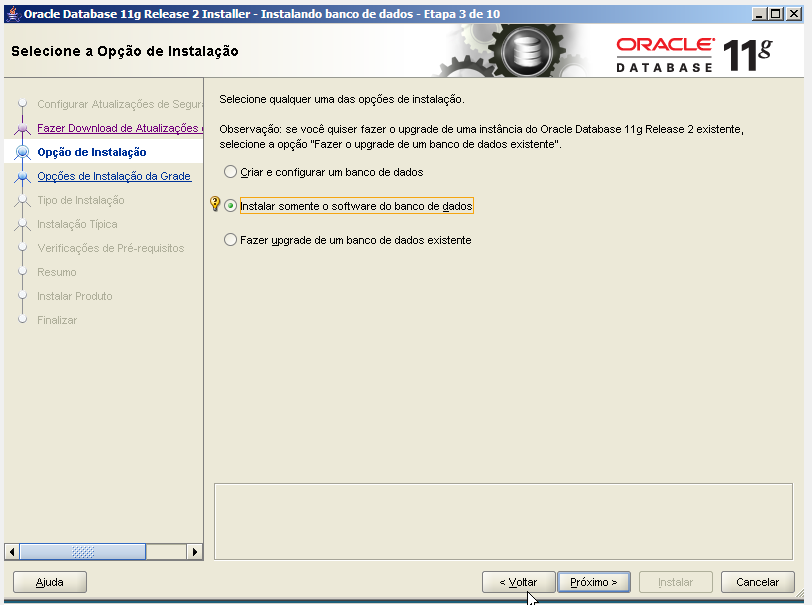Image resolution: width=812 pixels, height=605 pixels.
Task: Click the right arrow of the sidebar scrollbar
Action: tap(196, 551)
